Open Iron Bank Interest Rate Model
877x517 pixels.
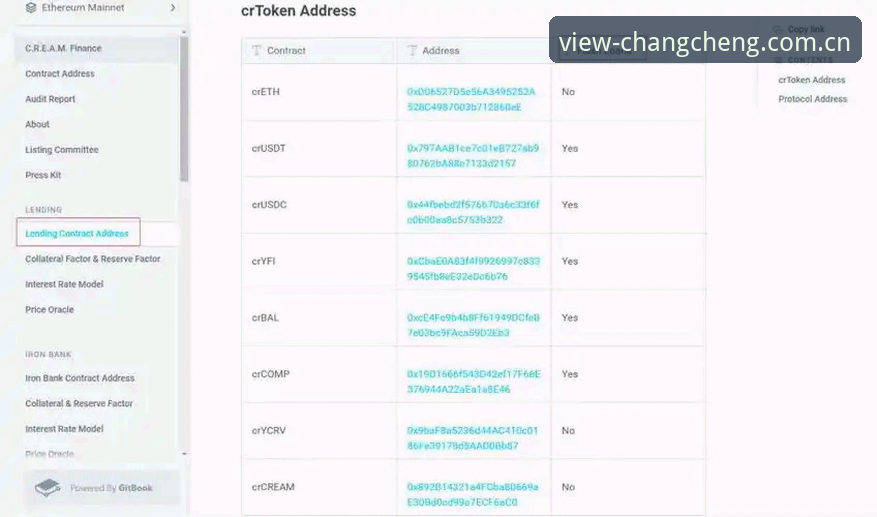pos(64,429)
